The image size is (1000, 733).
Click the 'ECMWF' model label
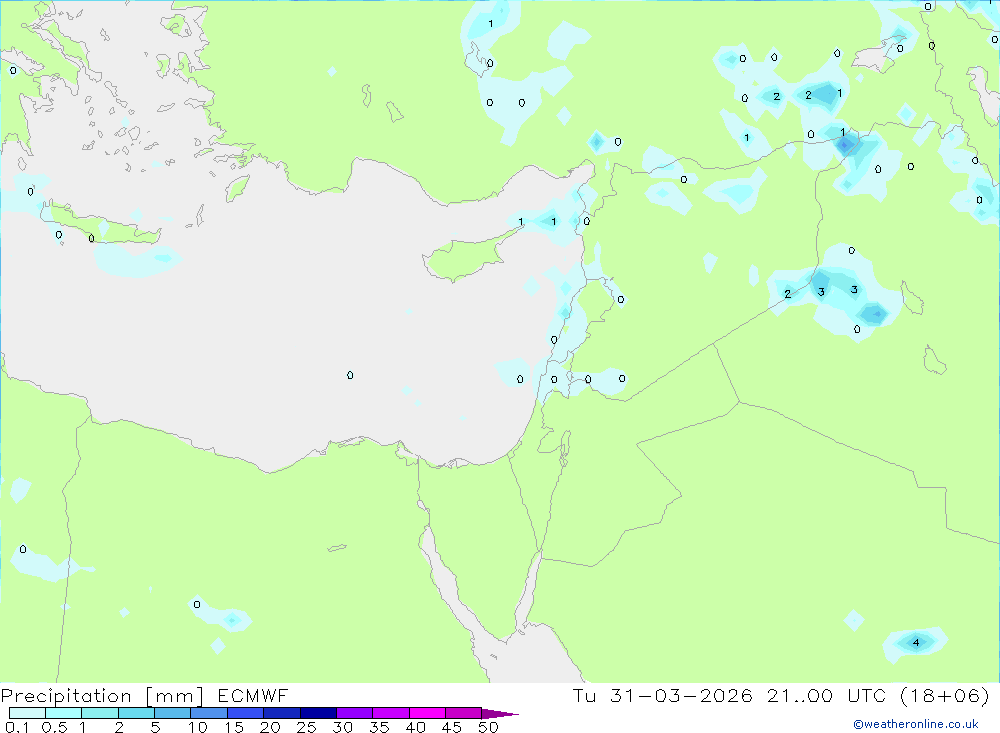(253, 695)
